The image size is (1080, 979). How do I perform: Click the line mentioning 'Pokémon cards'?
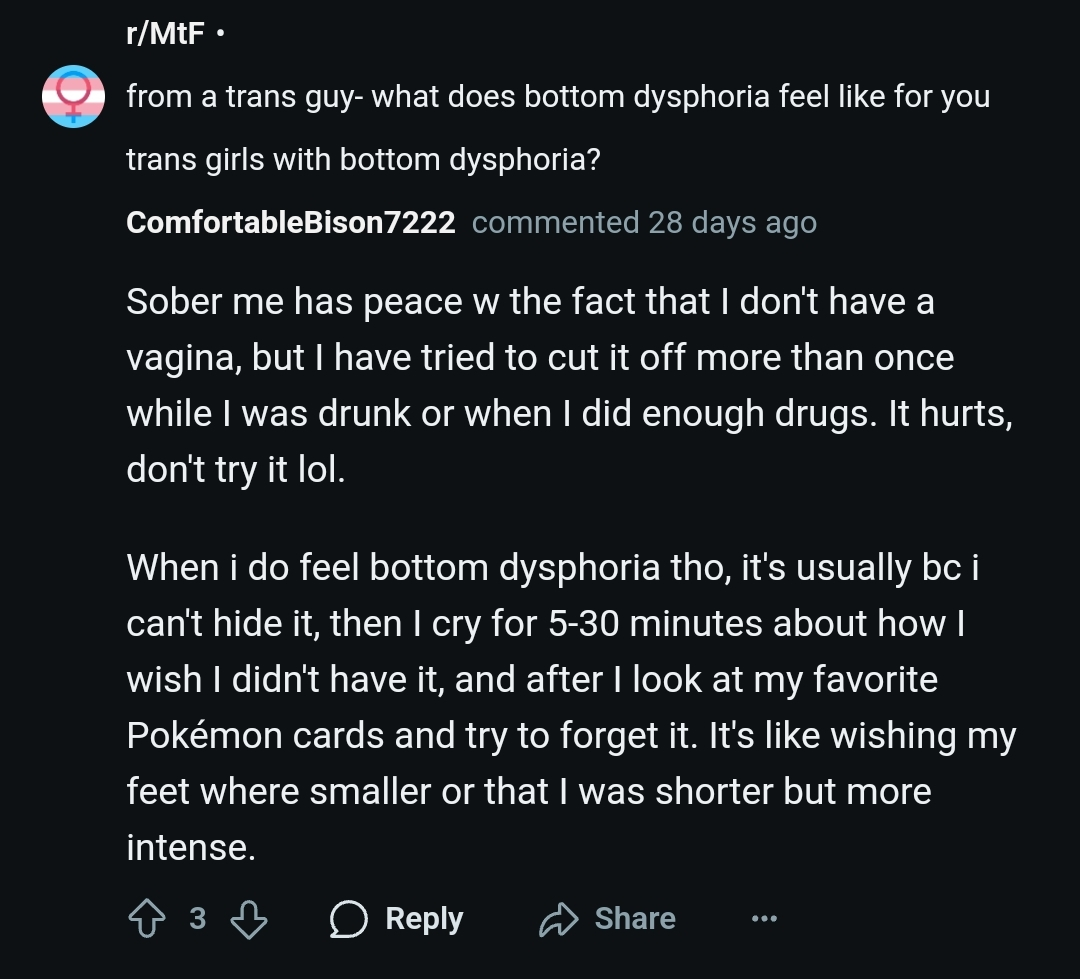point(572,736)
